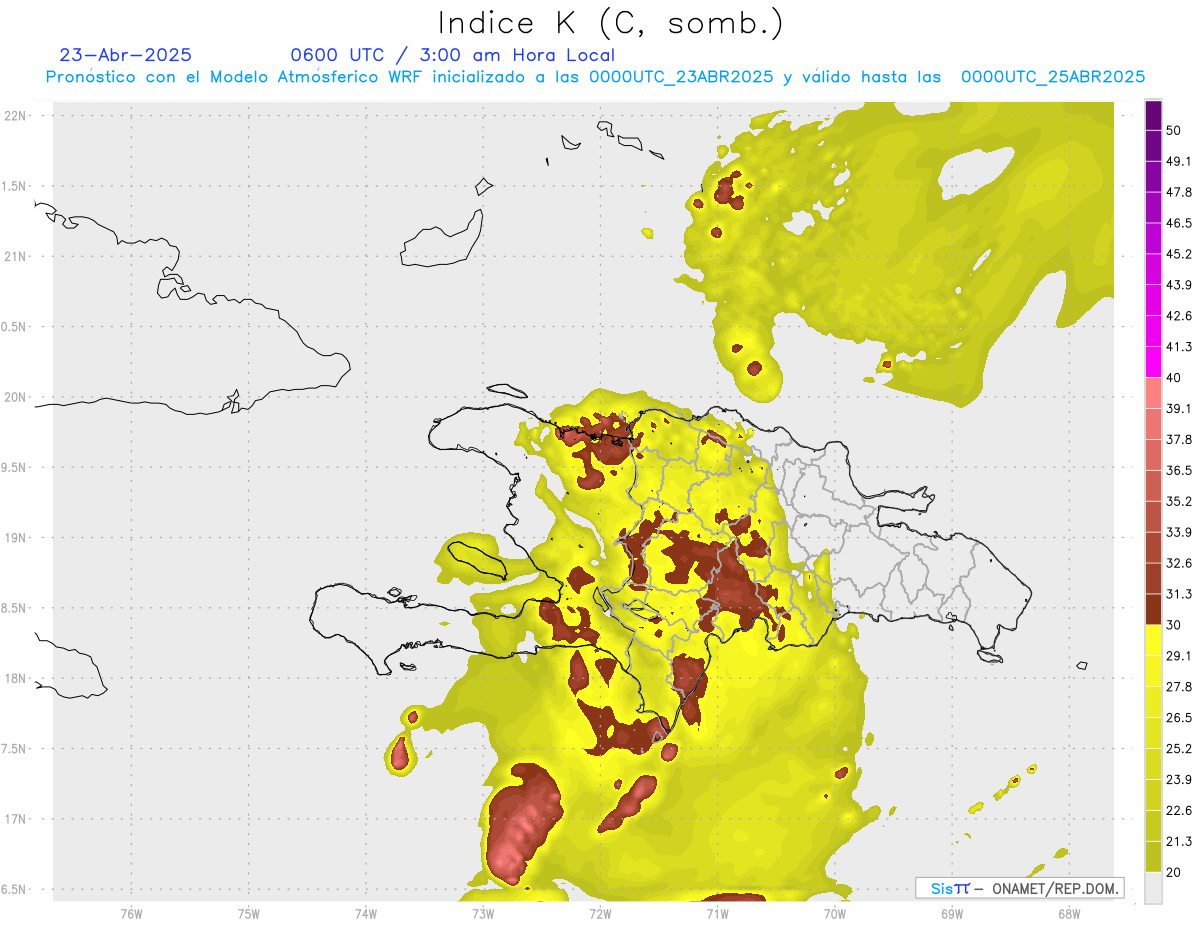The height and width of the screenshot is (927, 1200).
Task: Click the '30' color scale label
Action: pos(1174,625)
